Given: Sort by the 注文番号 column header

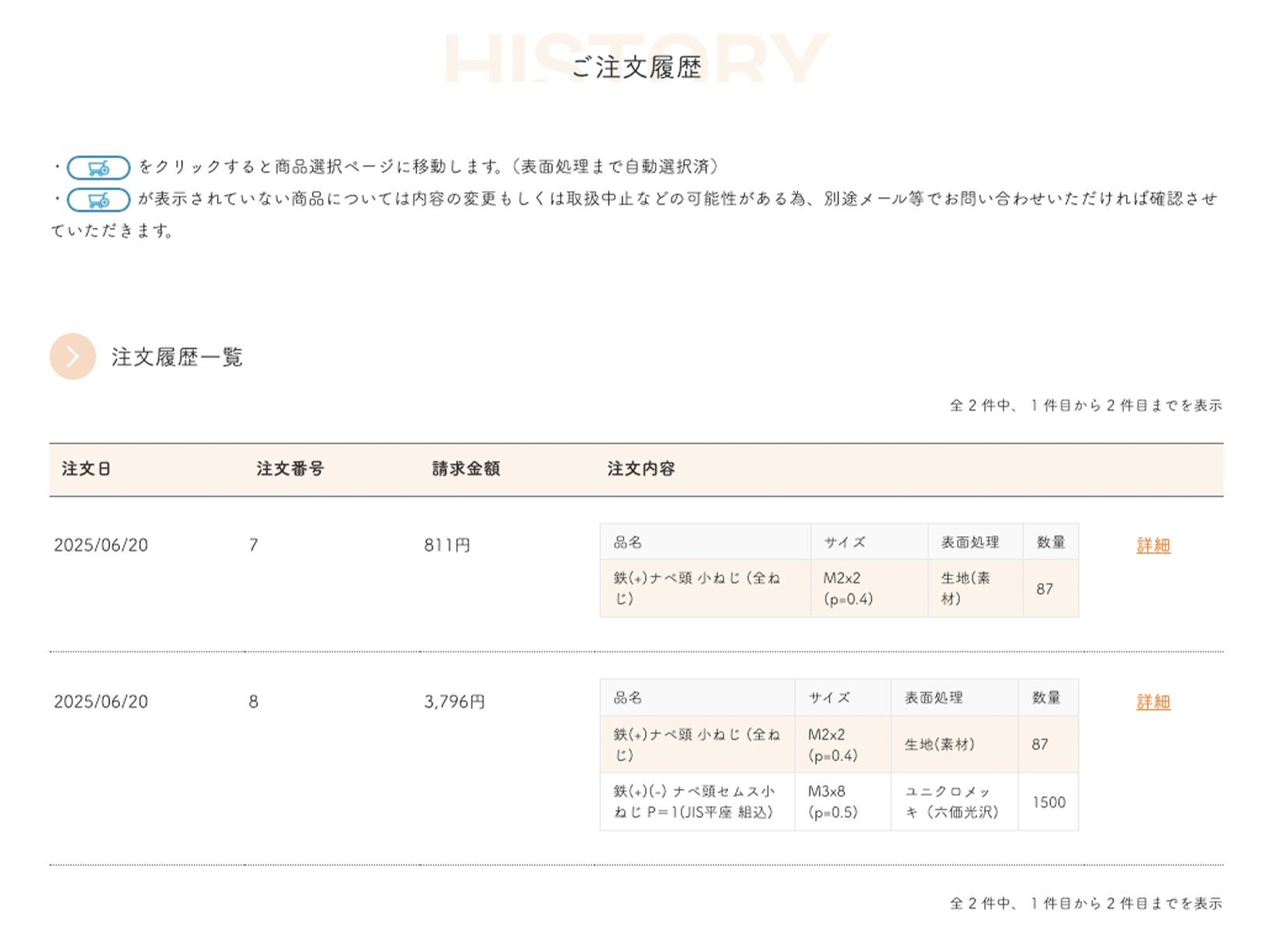Looking at the screenshot, I should click(289, 468).
